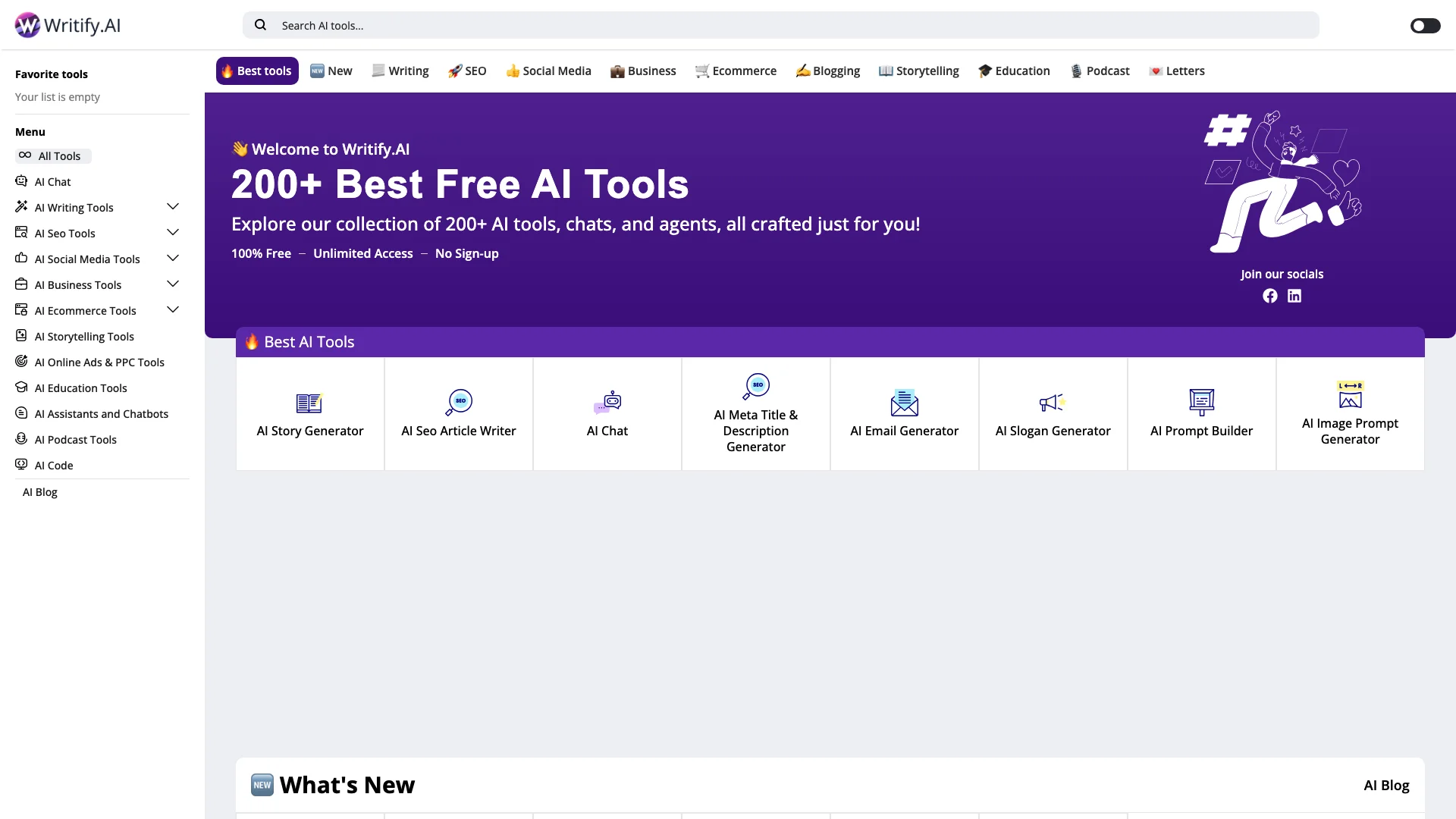
Task: Open the AI Chat tool card
Action: point(607,414)
